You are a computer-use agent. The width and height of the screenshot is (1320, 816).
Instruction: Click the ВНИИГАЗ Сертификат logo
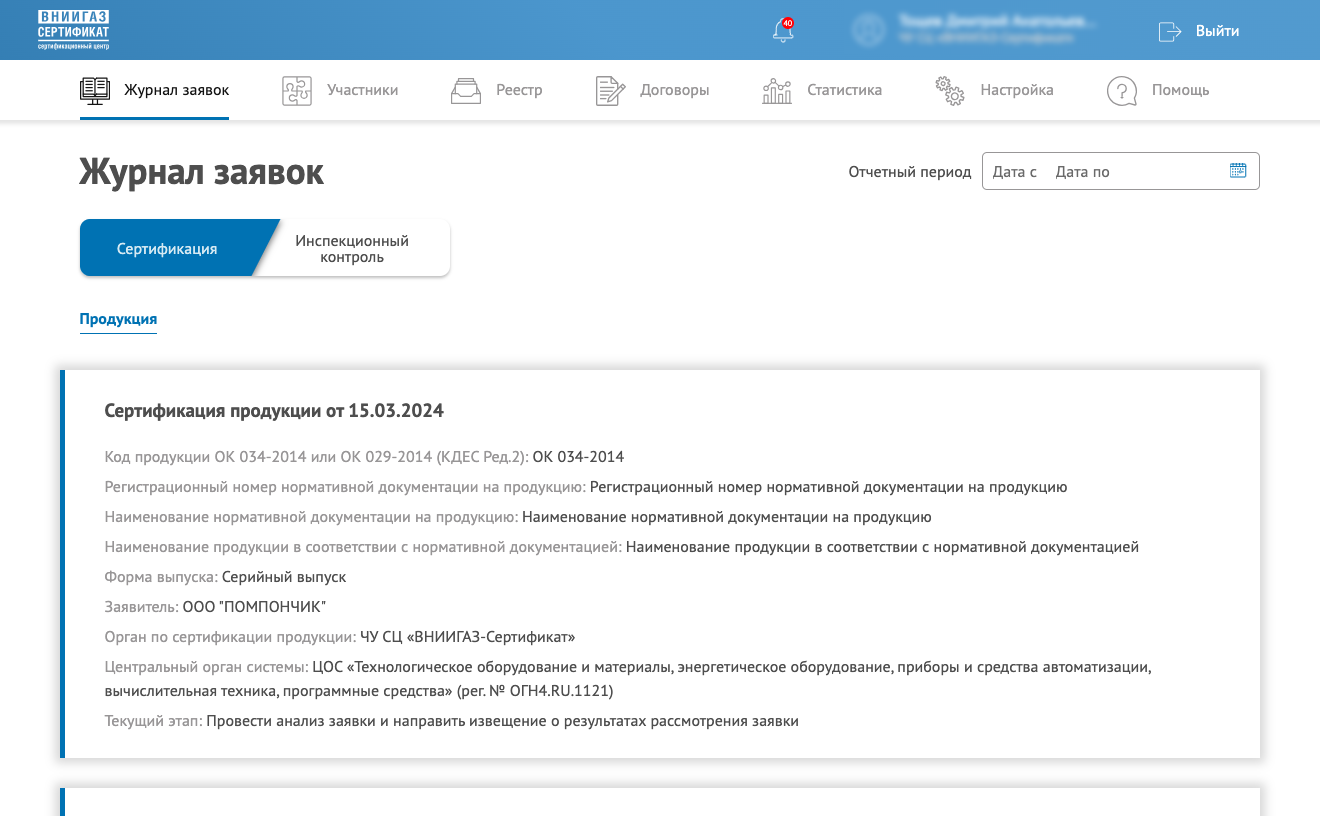(x=73, y=30)
